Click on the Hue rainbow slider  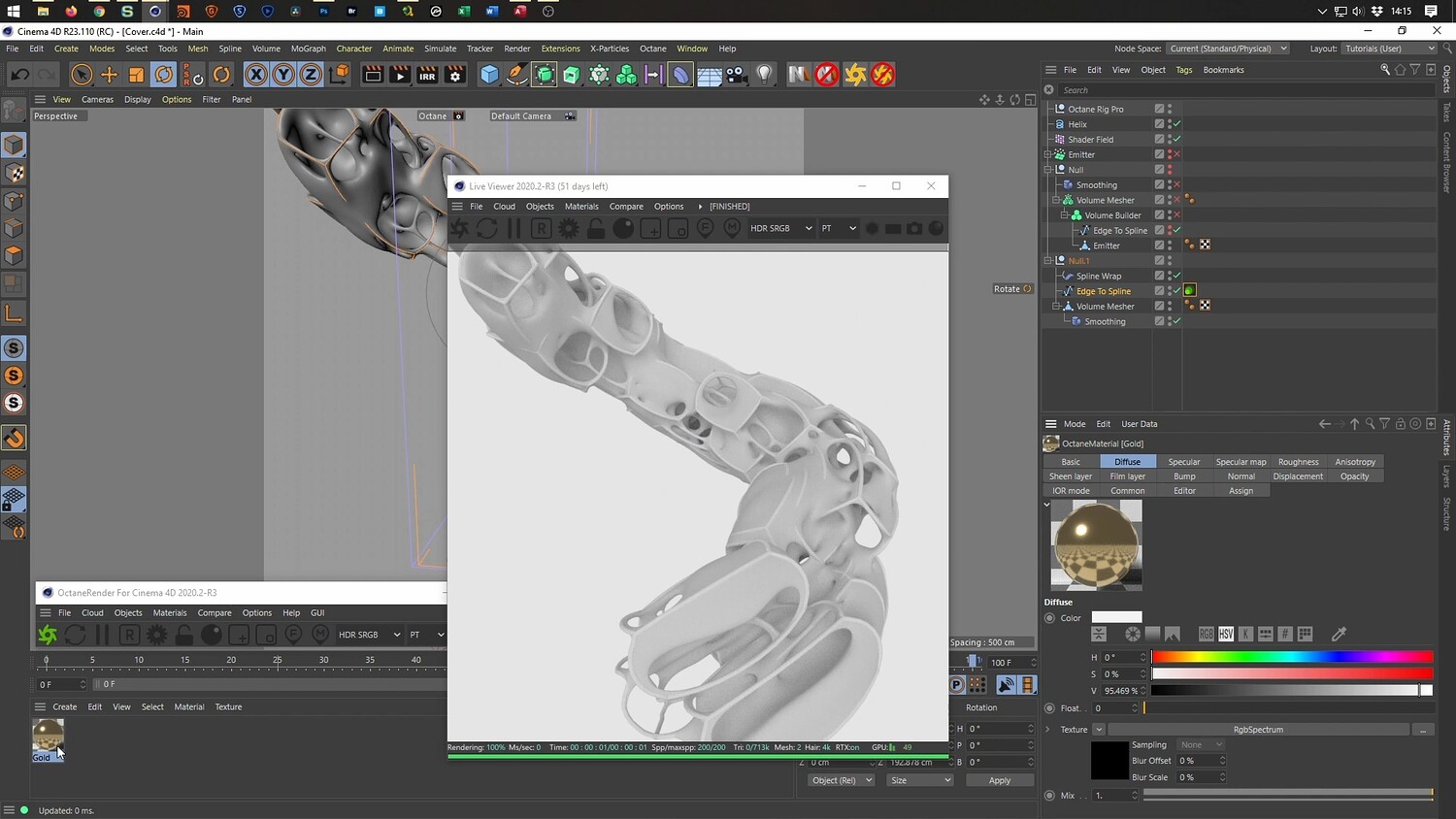(1292, 657)
